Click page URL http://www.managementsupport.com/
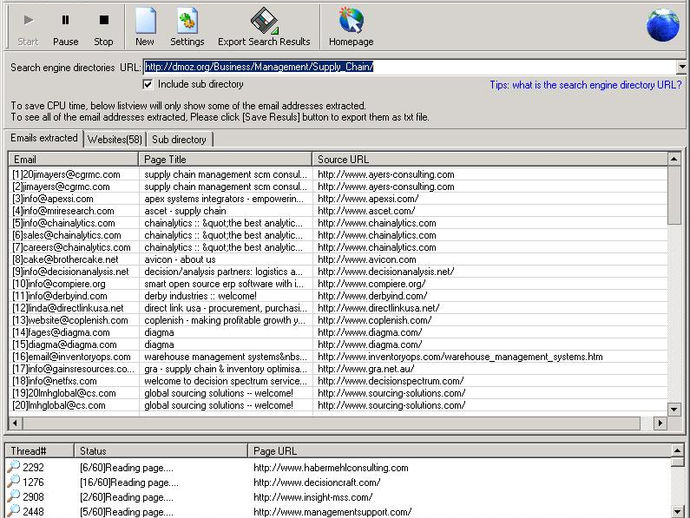Screen dimensions: 690x518 pyautogui.click(x=332, y=512)
